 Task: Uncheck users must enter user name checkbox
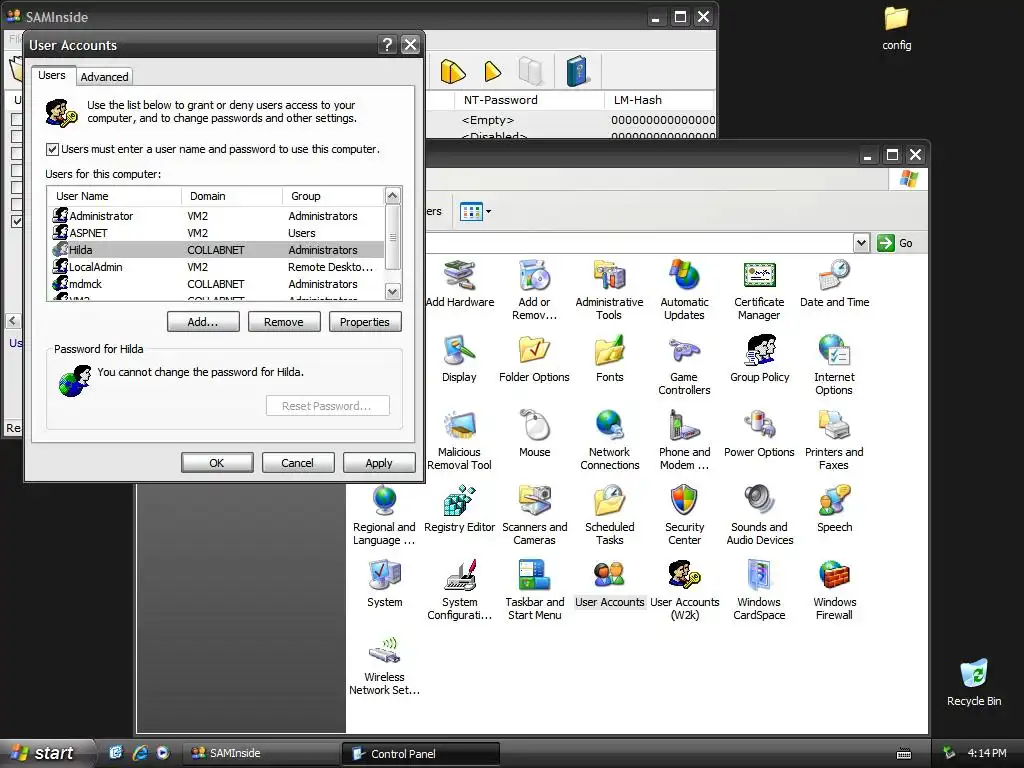52,150
